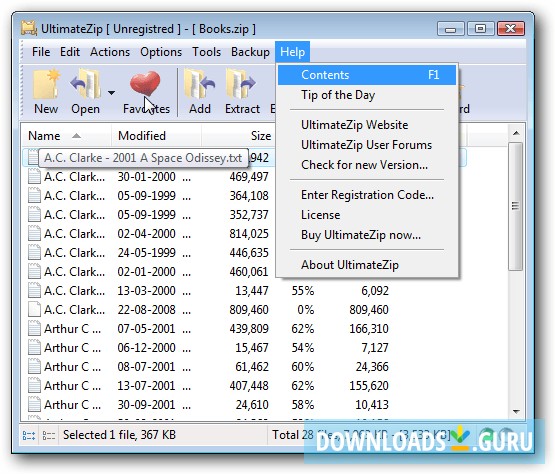The height and width of the screenshot is (474, 555).
Task: Click the Selected 1 file status text
Action: coord(119,435)
